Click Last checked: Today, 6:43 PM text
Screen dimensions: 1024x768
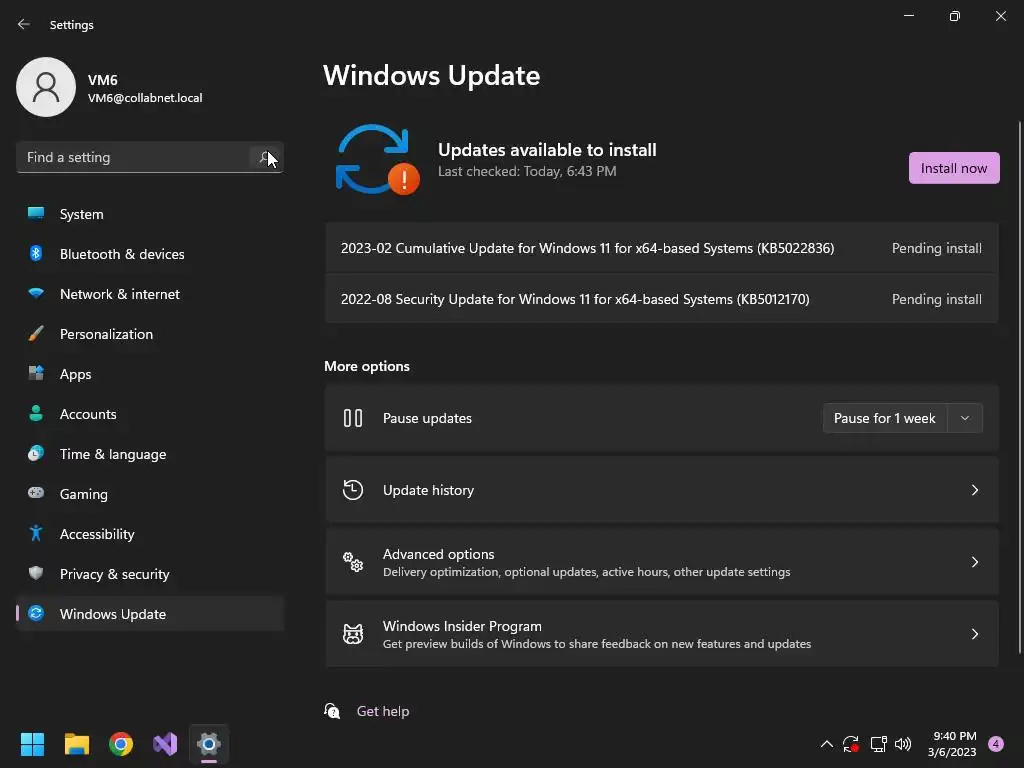(x=527, y=171)
